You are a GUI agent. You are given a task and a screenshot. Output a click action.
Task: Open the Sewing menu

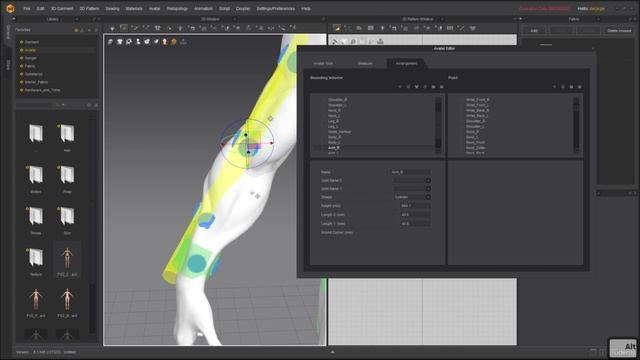[x=112, y=9]
